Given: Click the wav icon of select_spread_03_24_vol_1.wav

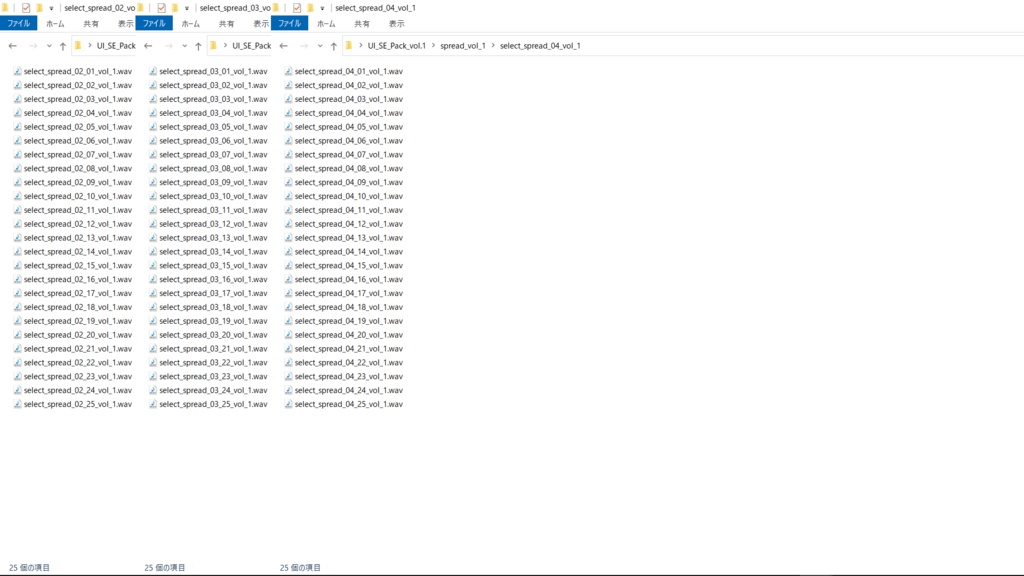Looking at the screenshot, I should (153, 391).
